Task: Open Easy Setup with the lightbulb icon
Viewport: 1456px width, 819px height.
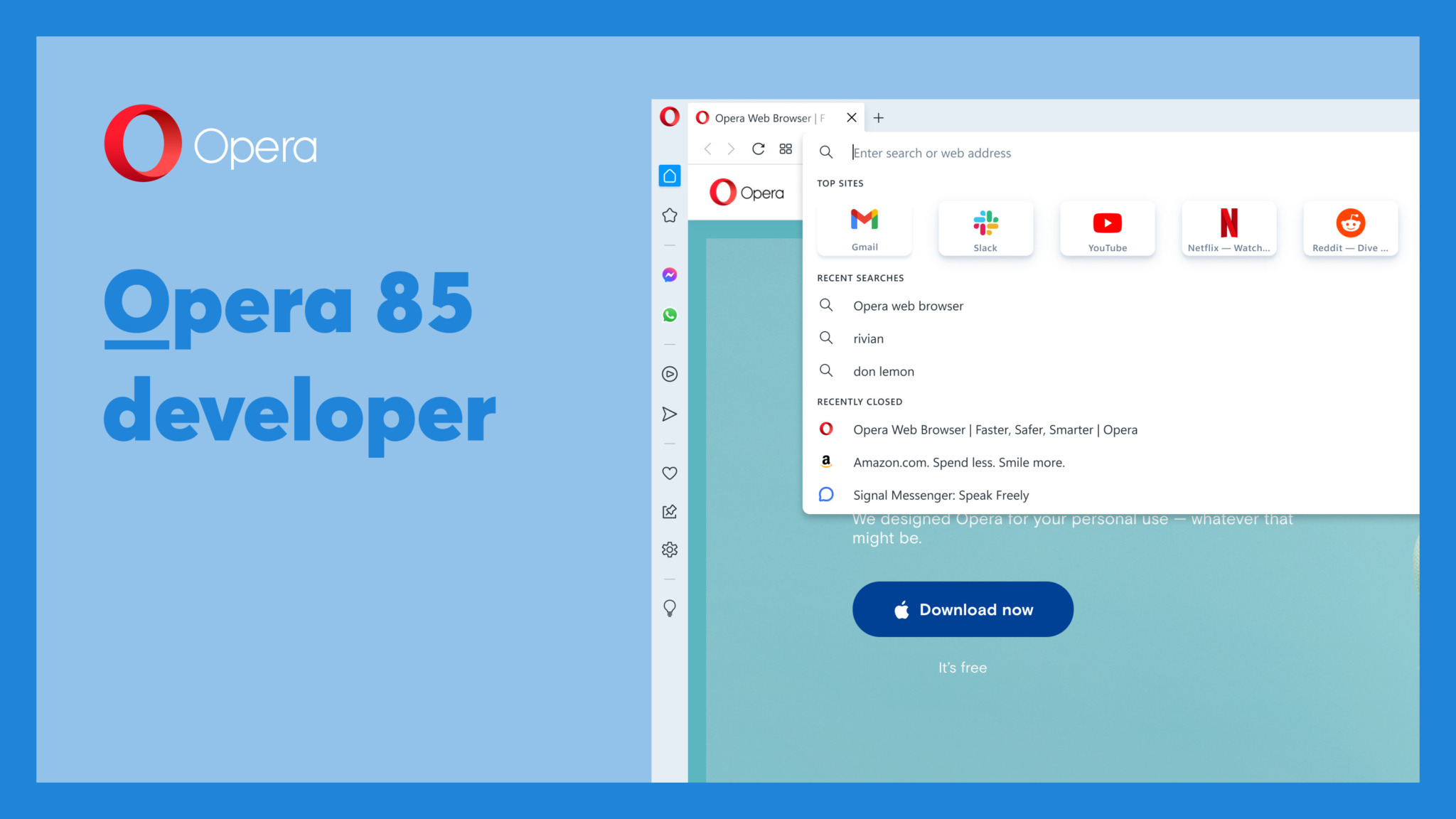Action: click(x=669, y=609)
